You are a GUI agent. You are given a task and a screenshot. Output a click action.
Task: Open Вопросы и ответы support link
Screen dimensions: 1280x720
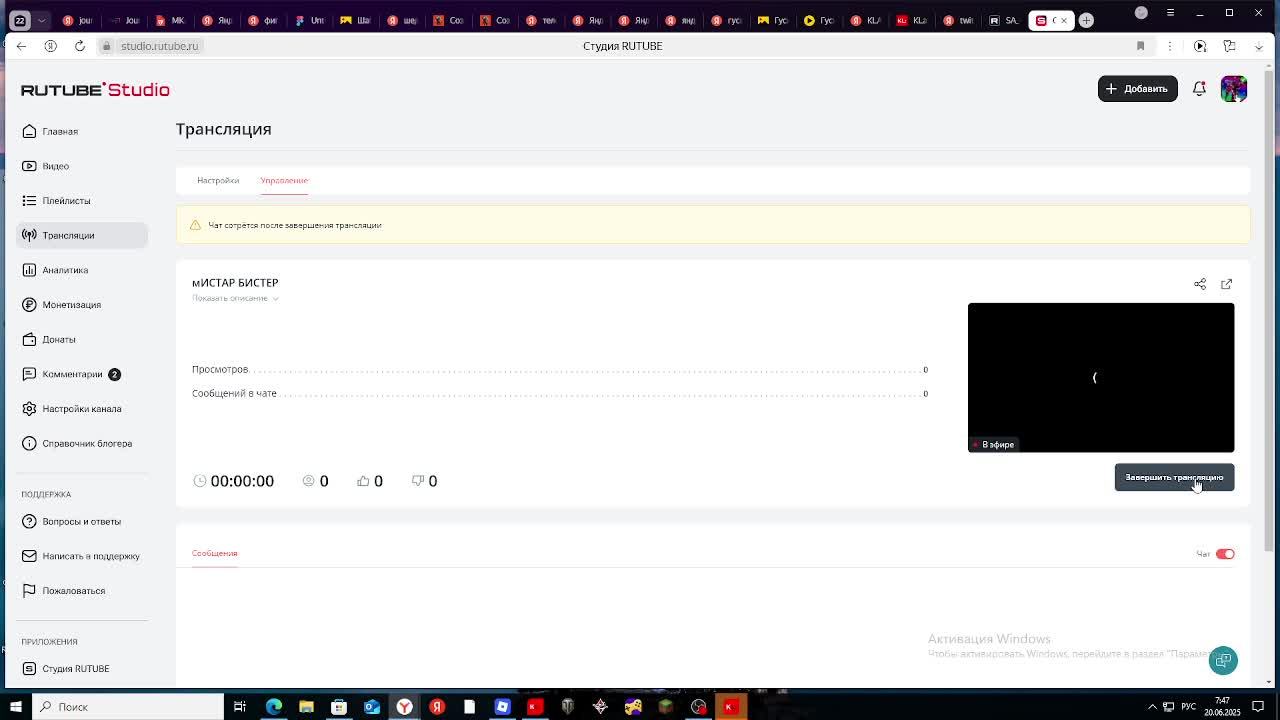(82, 521)
